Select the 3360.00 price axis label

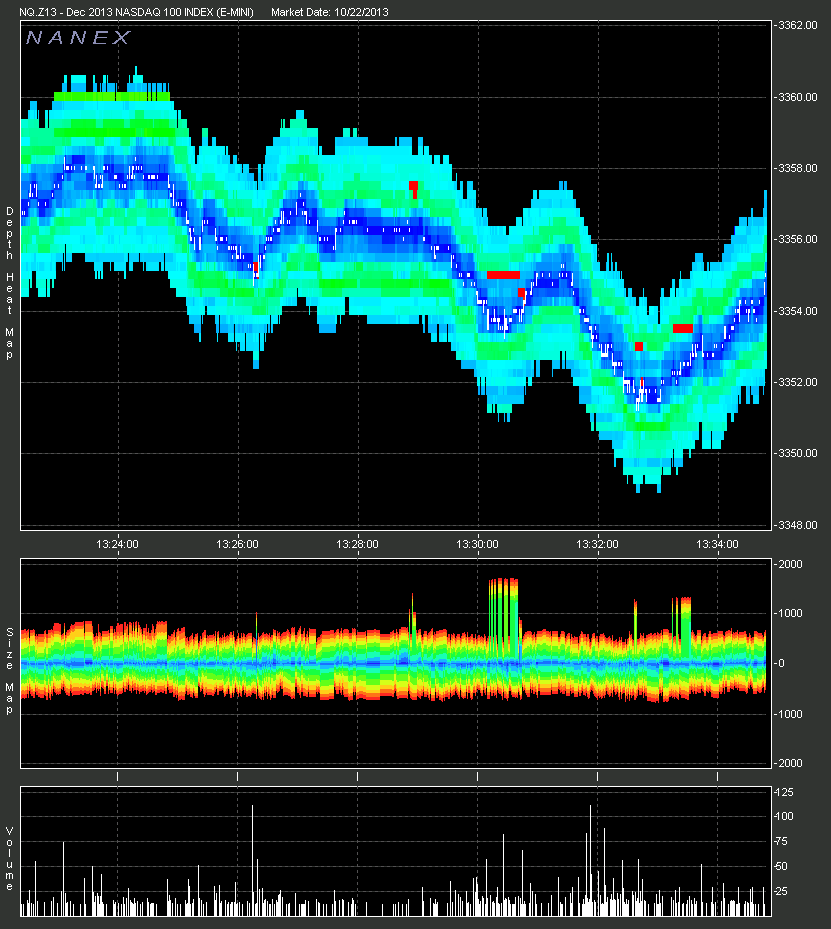coord(797,97)
